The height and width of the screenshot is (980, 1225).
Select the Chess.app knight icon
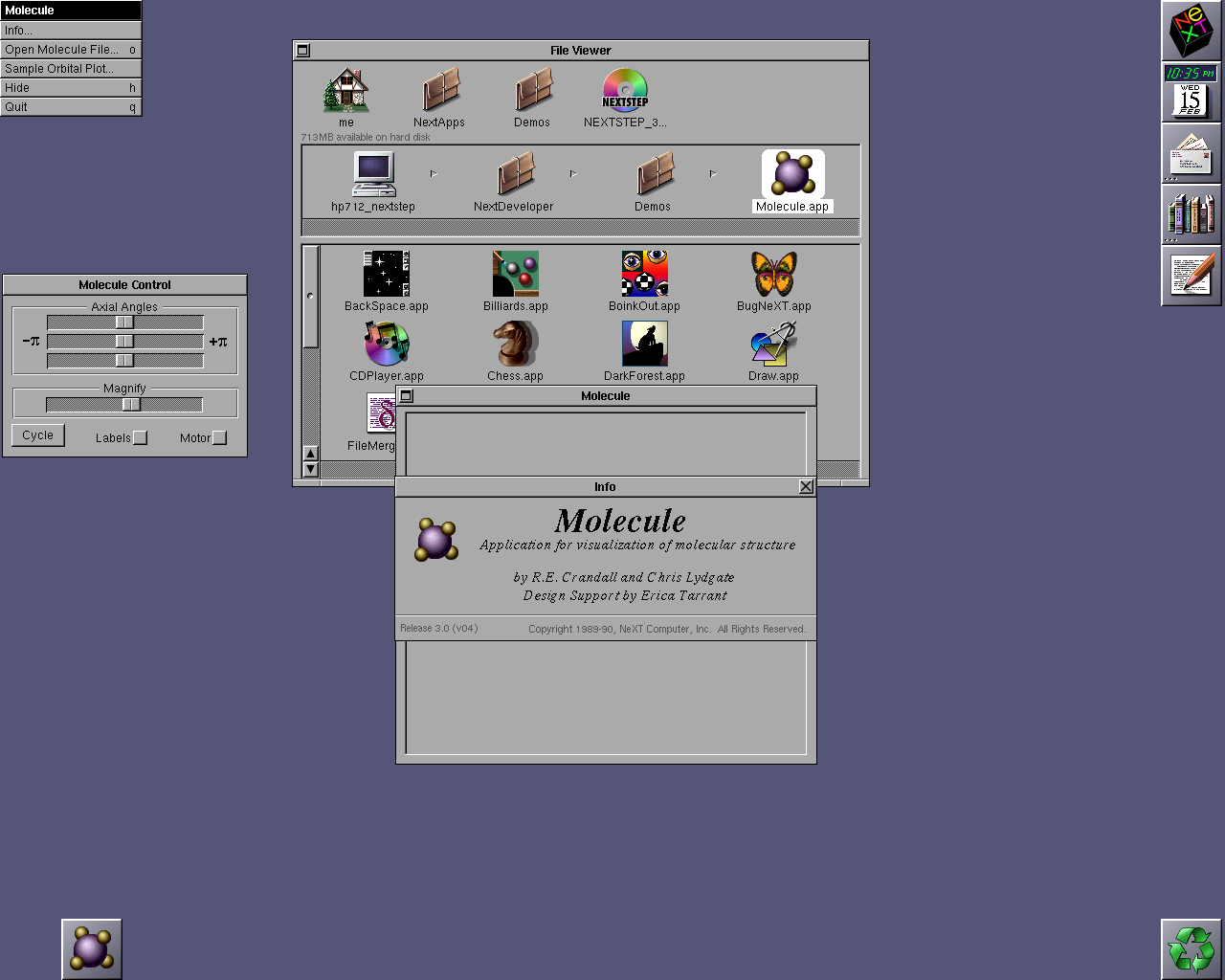[516, 344]
